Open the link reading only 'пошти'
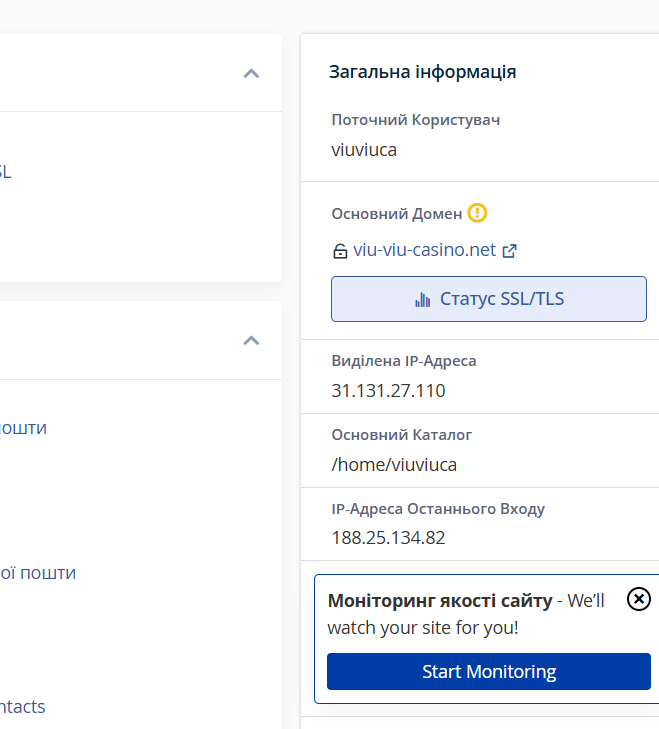The image size is (659, 729). coord(23,428)
